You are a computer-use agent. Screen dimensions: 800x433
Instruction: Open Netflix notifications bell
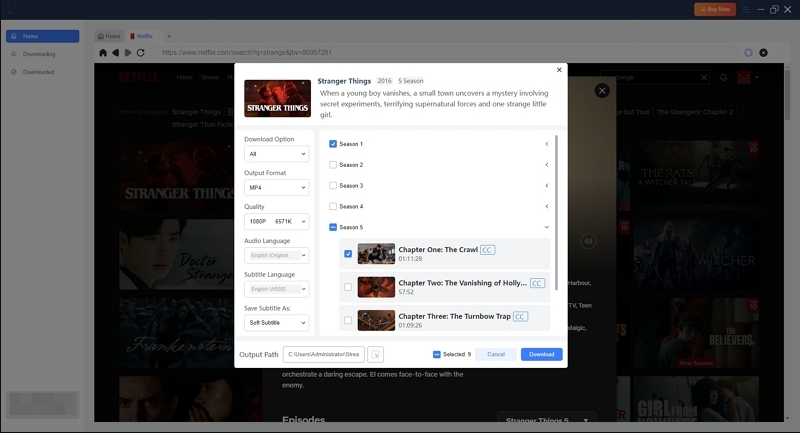pos(723,78)
